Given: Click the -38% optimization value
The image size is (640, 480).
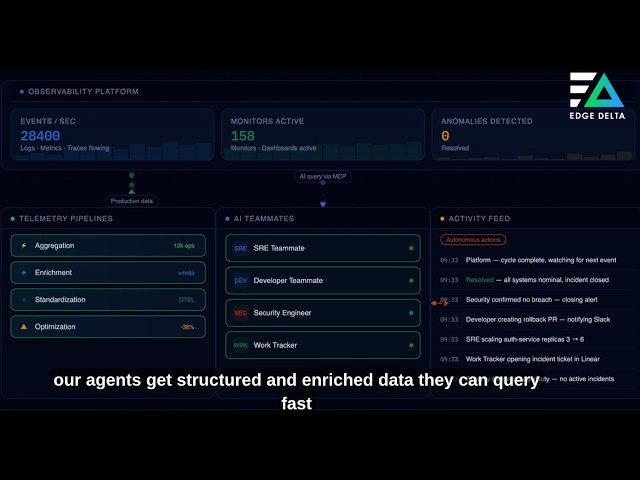Looking at the screenshot, I should pyautogui.click(x=187, y=327).
